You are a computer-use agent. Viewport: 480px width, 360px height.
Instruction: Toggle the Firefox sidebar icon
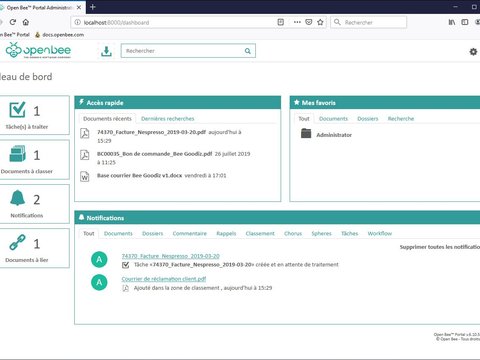point(465,22)
